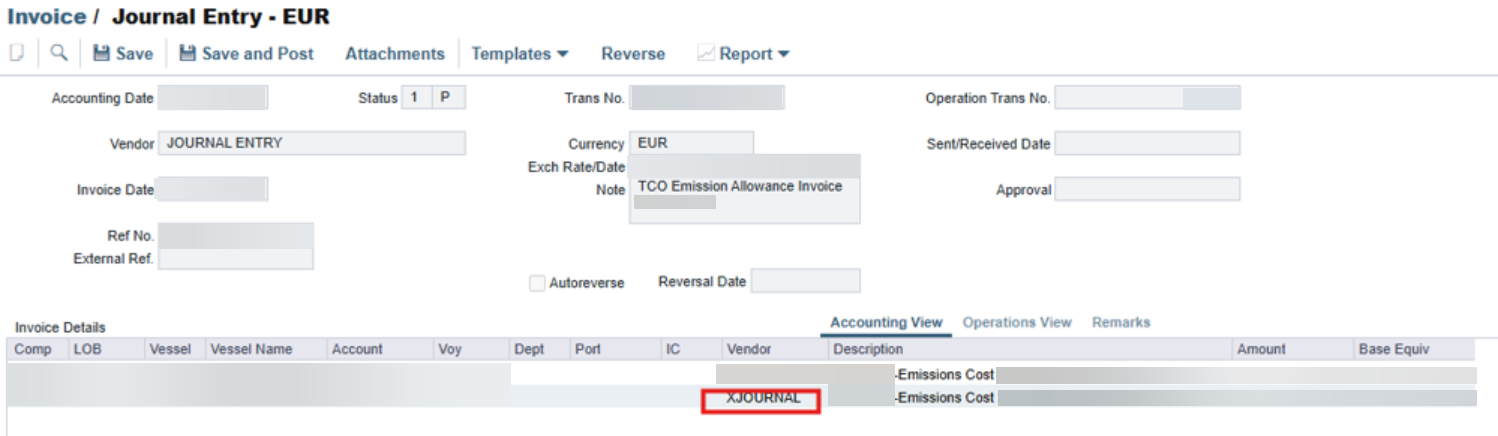Open the Report chart menu
This screenshot has width=1498, height=436.
coord(743,54)
